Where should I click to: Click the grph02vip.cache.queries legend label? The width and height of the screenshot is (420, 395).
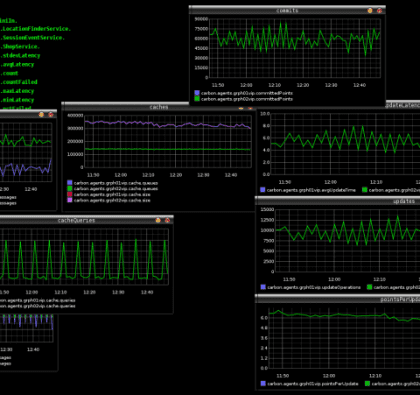click(x=38, y=306)
